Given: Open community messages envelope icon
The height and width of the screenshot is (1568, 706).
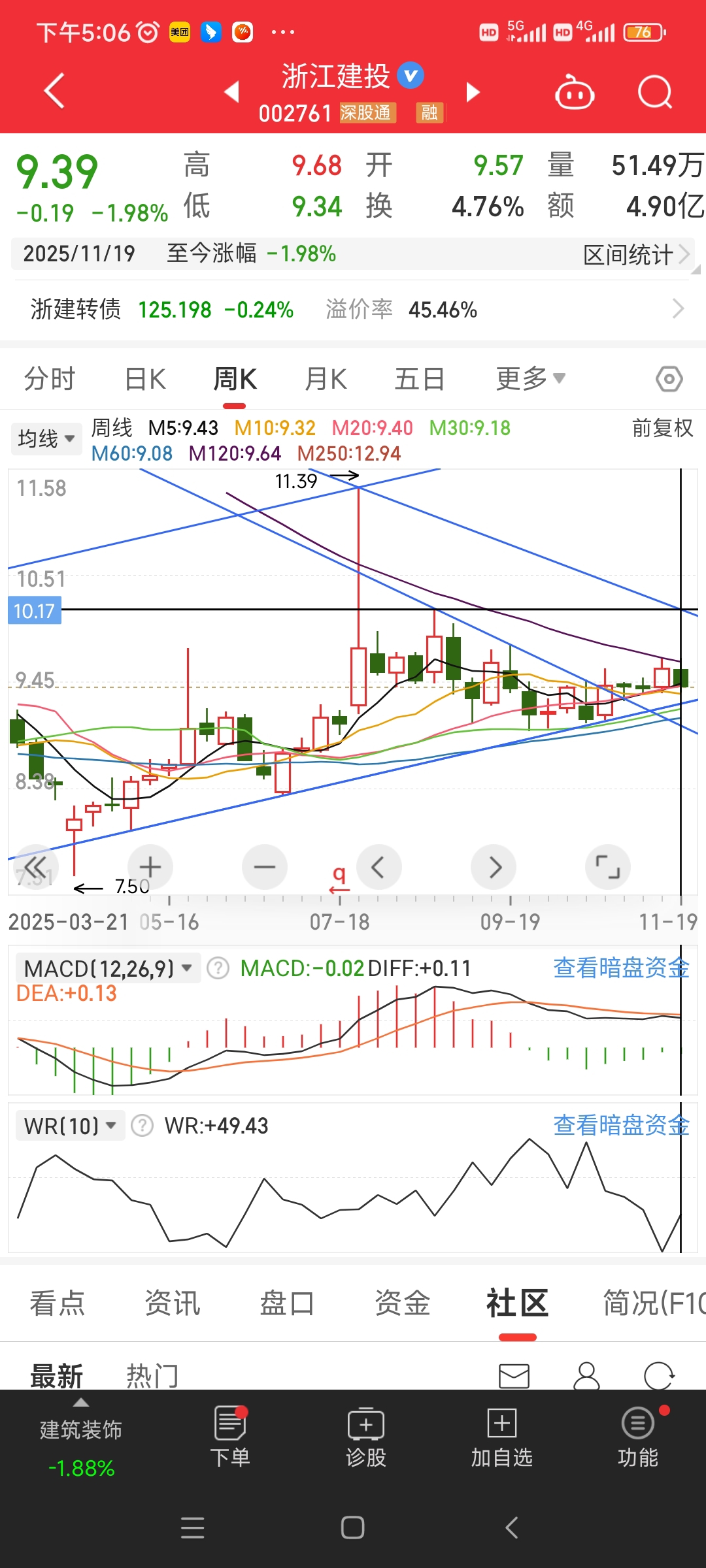Looking at the screenshot, I should tap(514, 1375).
